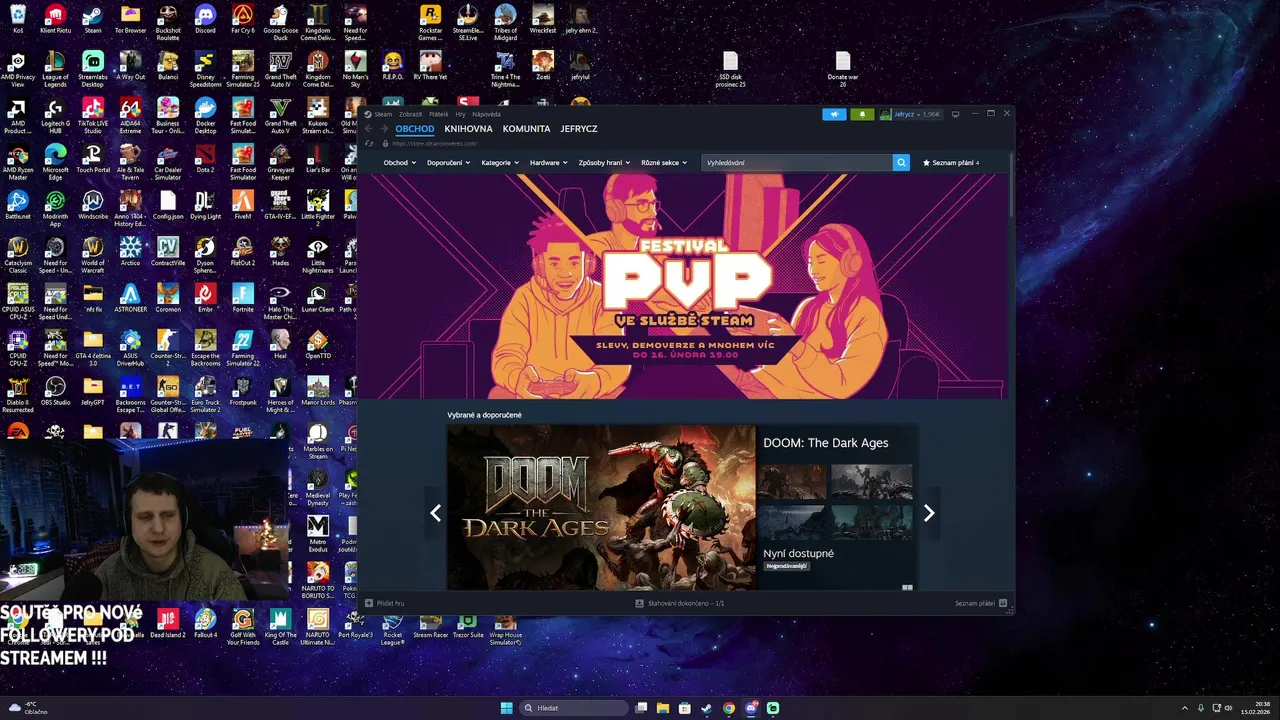The width and height of the screenshot is (1280, 720).
Task: Switch to the OBCHOD tab
Action: tap(414, 129)
